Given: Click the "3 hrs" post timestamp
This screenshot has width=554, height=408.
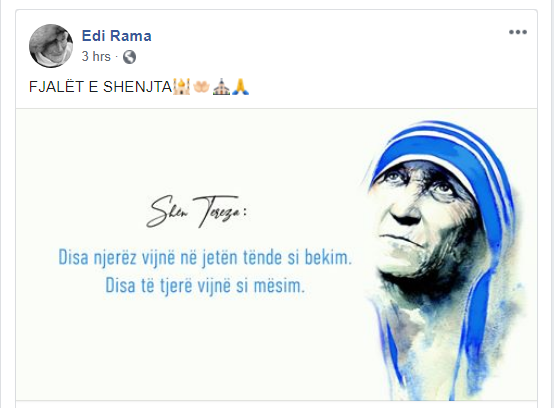Looking at the screenshot, I should tap(96, 57).
